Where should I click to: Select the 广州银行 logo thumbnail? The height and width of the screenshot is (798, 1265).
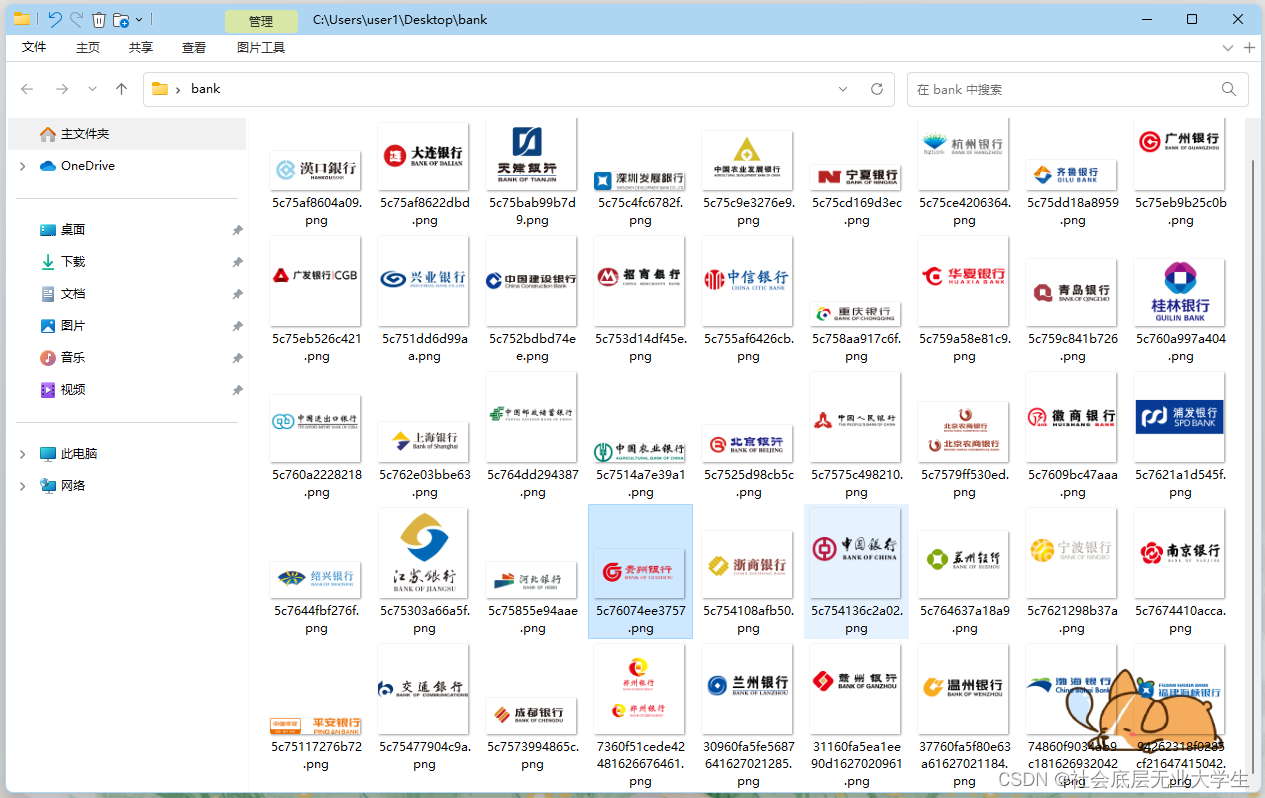point(1180,154)
